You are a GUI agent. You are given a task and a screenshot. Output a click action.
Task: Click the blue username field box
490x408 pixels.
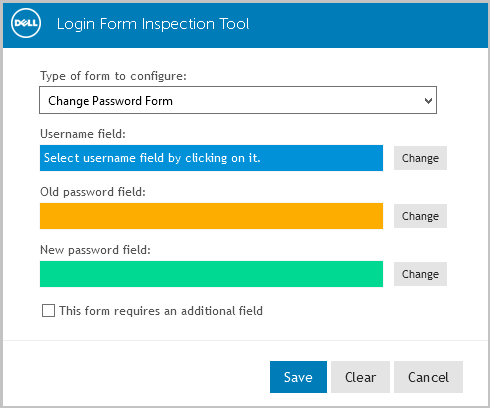[211, 158]
